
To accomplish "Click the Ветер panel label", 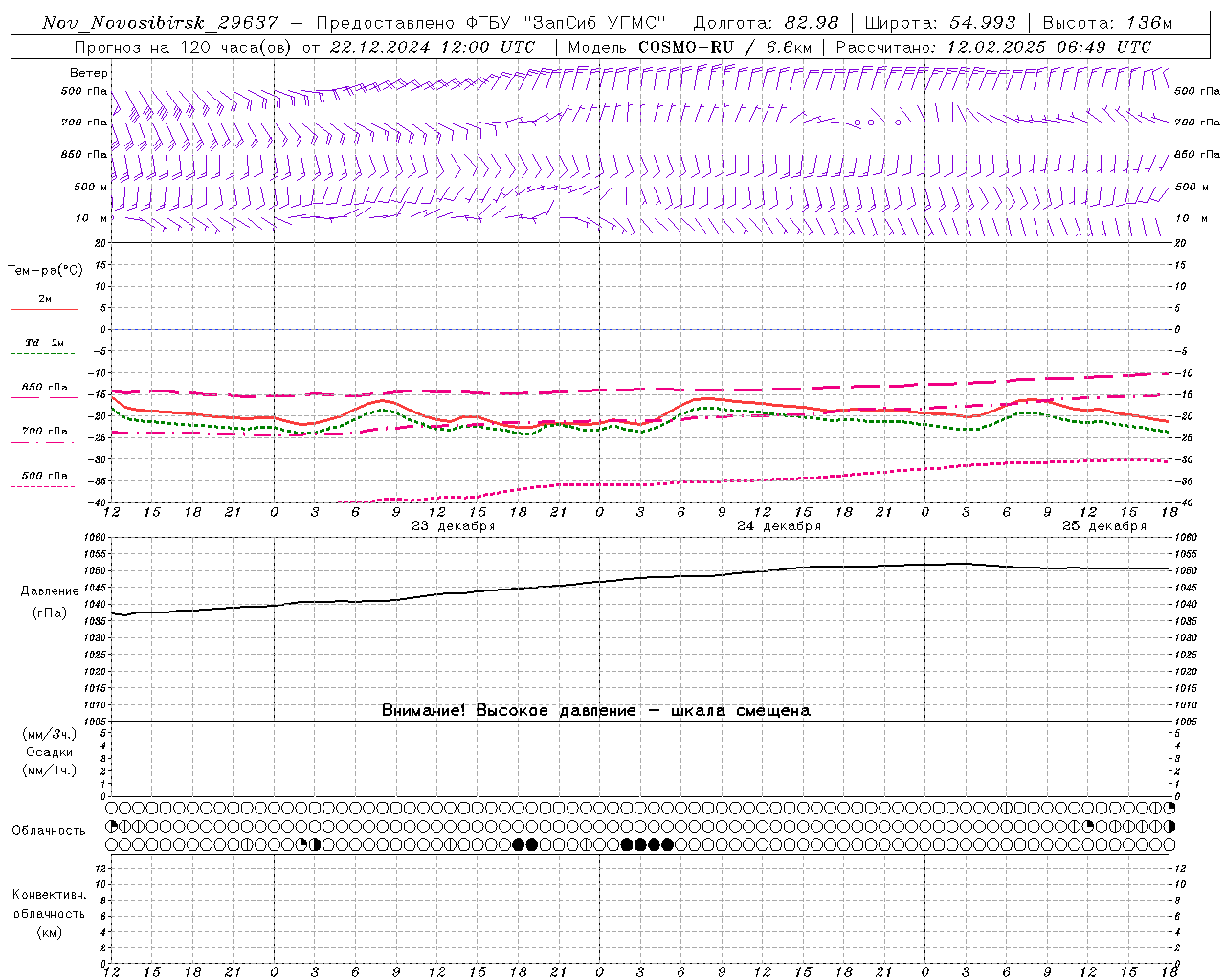I will (89, 73).
